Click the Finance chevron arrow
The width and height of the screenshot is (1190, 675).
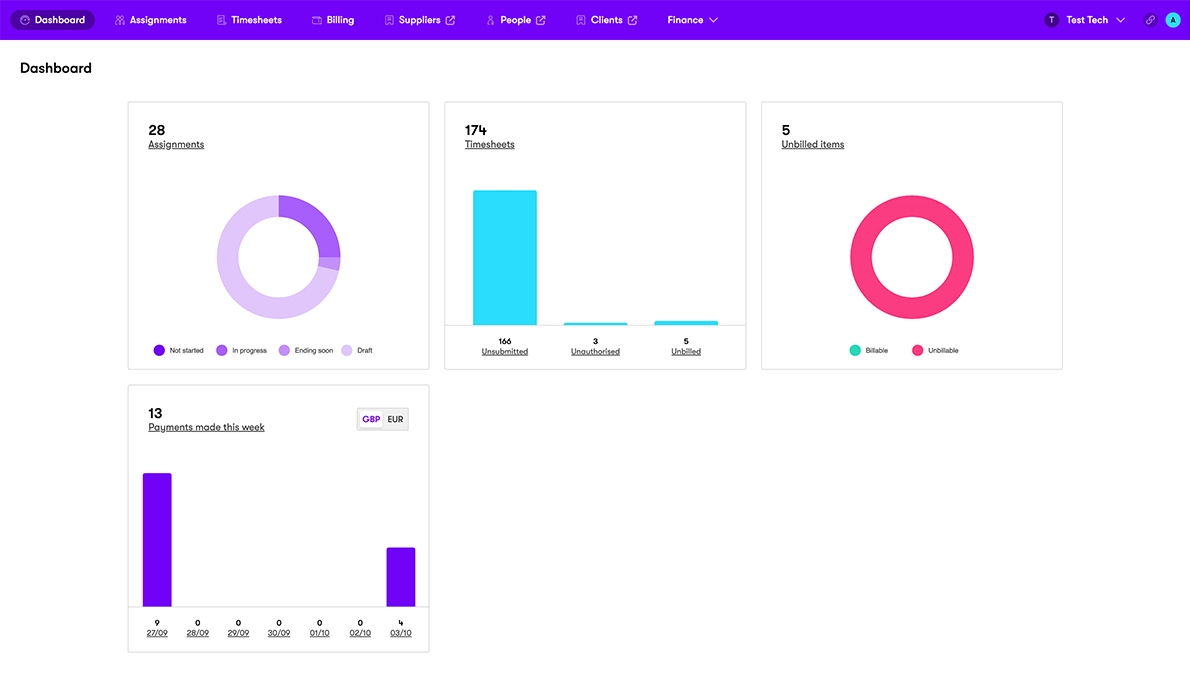(713, 20)
